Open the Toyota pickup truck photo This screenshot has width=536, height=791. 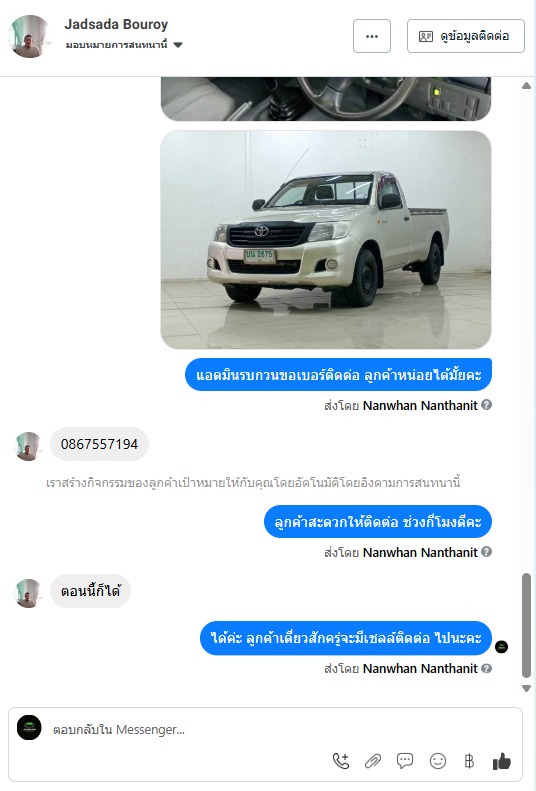[x=326, y=240]
